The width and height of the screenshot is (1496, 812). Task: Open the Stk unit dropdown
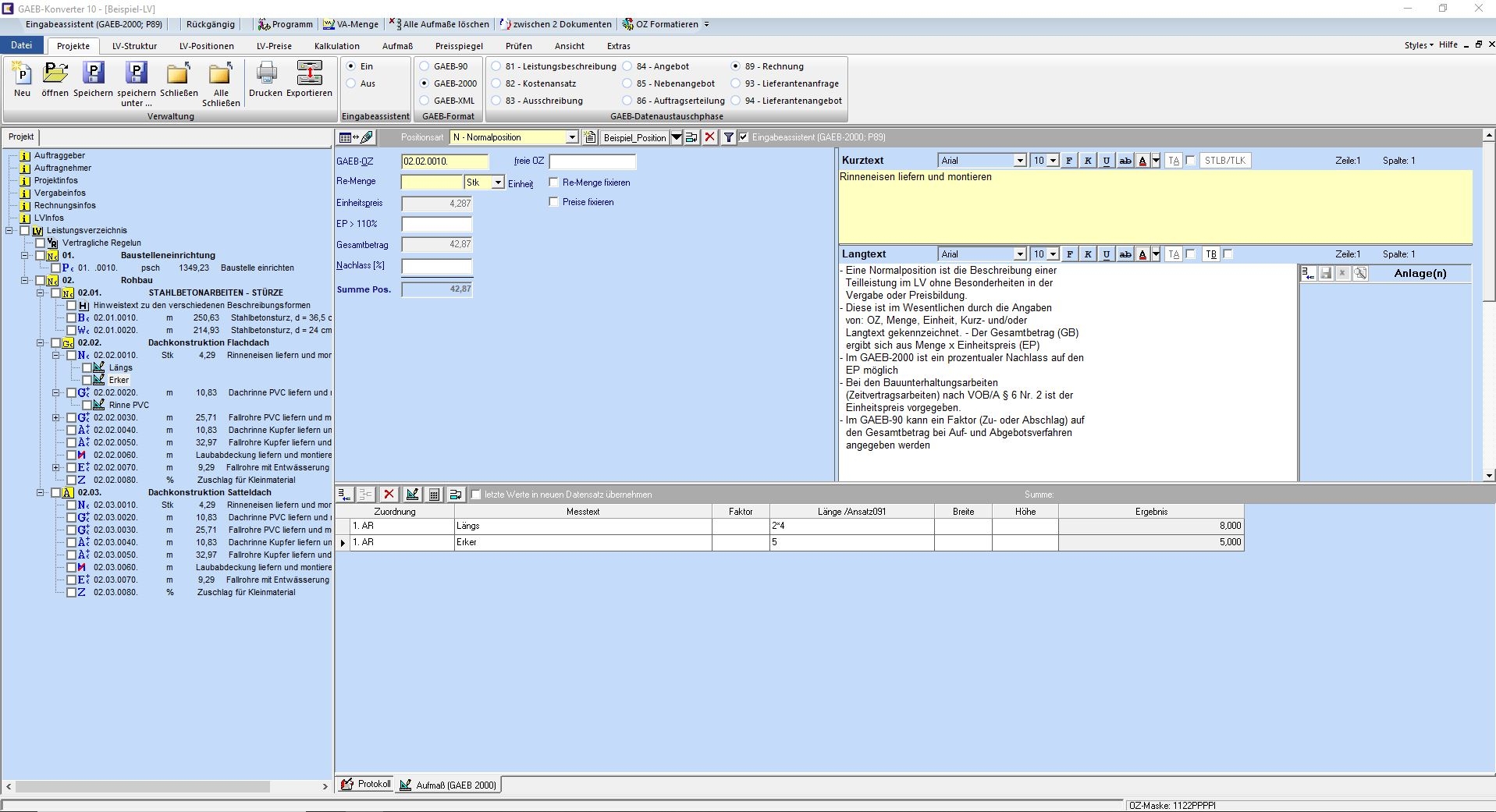pyautogui.click(x=498, y=183)
